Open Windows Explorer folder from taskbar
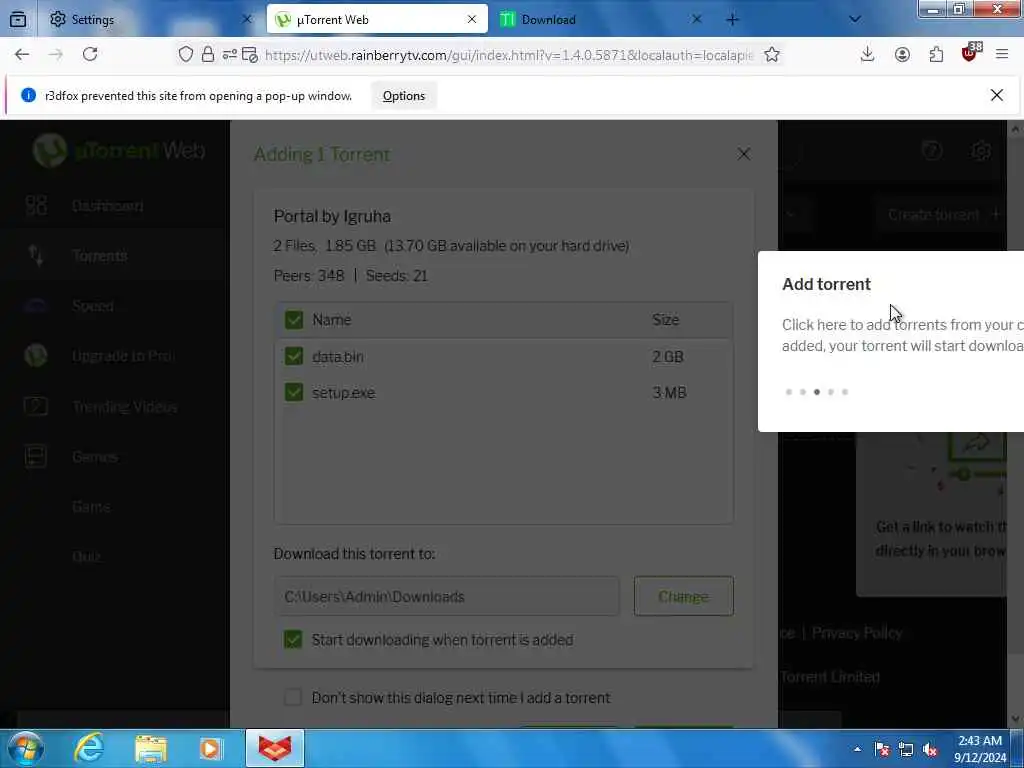Screen dimensions: 1024x768 [x=151, y=748]
